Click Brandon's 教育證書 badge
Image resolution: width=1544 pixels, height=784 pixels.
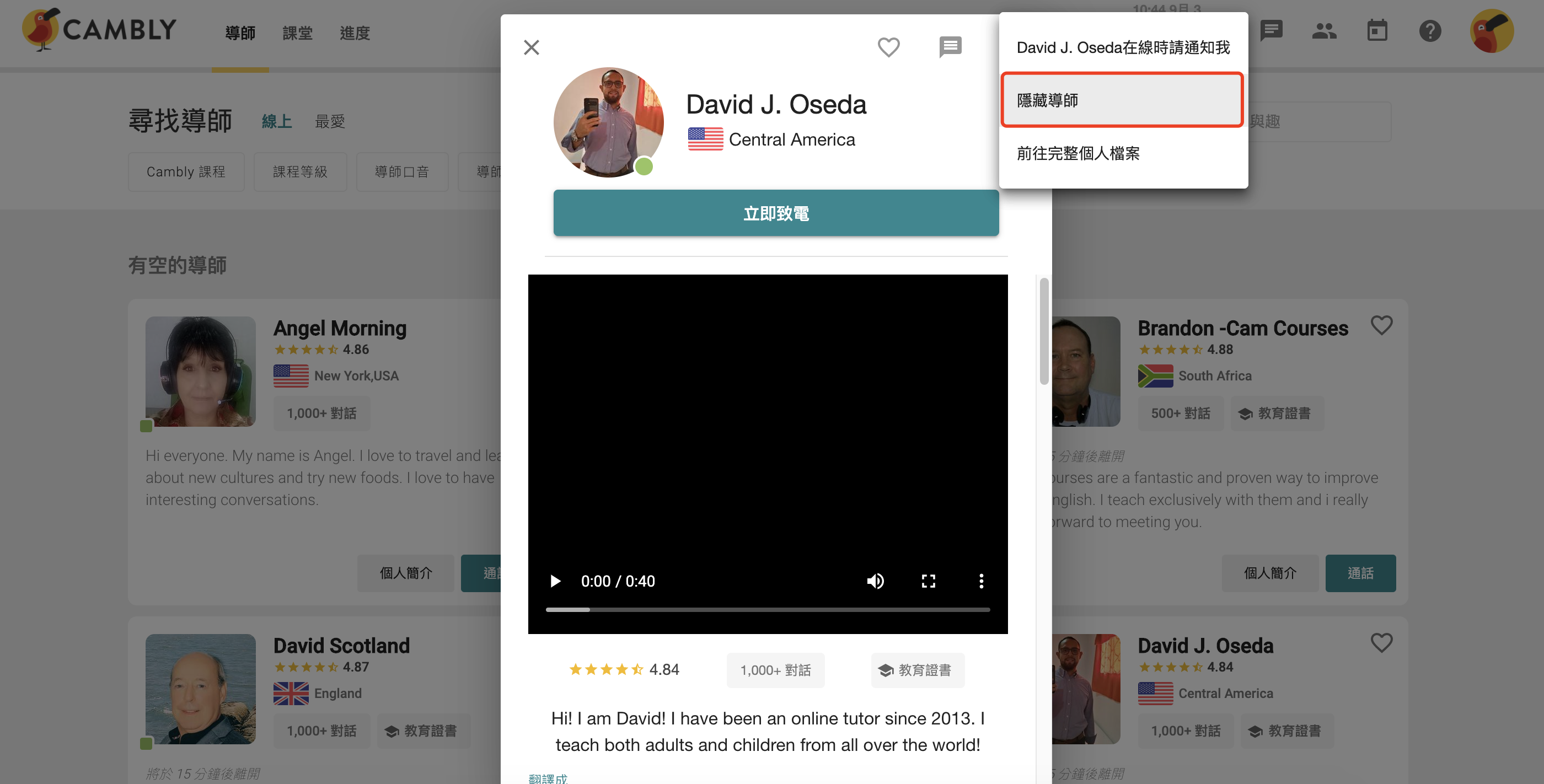[x=1277, y=413]
